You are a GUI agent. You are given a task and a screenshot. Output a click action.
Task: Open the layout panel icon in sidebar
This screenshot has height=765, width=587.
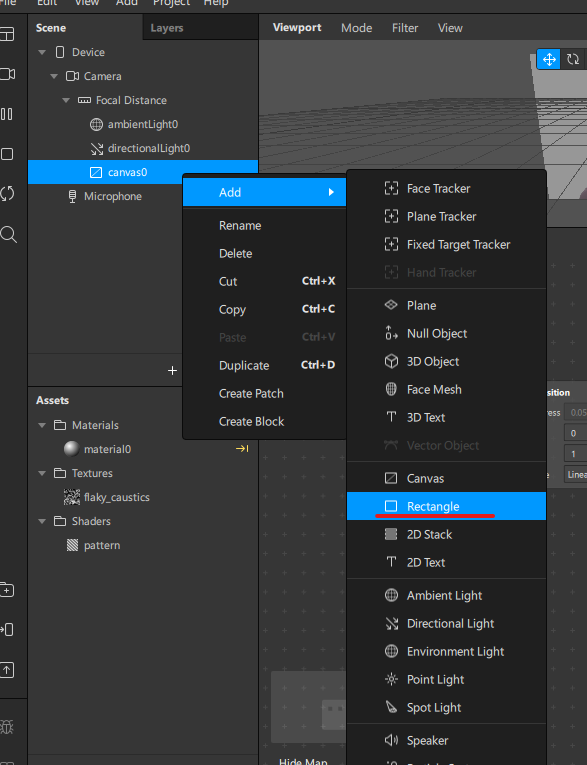click(x=7, y=34)
